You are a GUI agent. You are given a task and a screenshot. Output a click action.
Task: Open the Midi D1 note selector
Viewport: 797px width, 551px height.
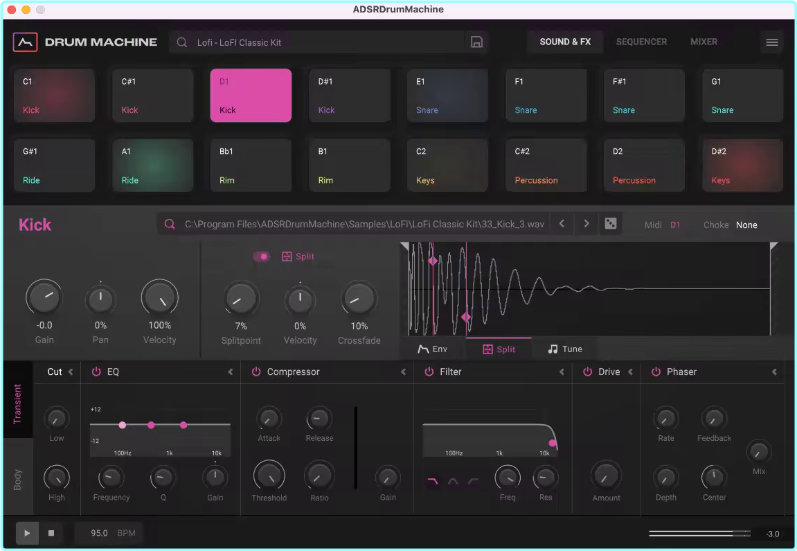(675, 225)
